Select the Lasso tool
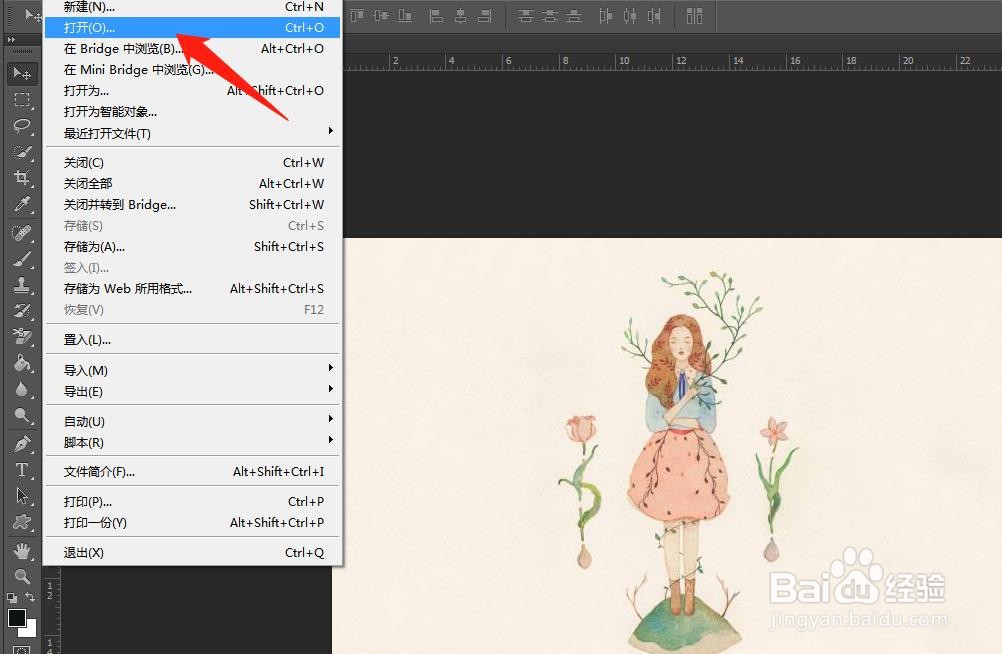 point(22,126)
